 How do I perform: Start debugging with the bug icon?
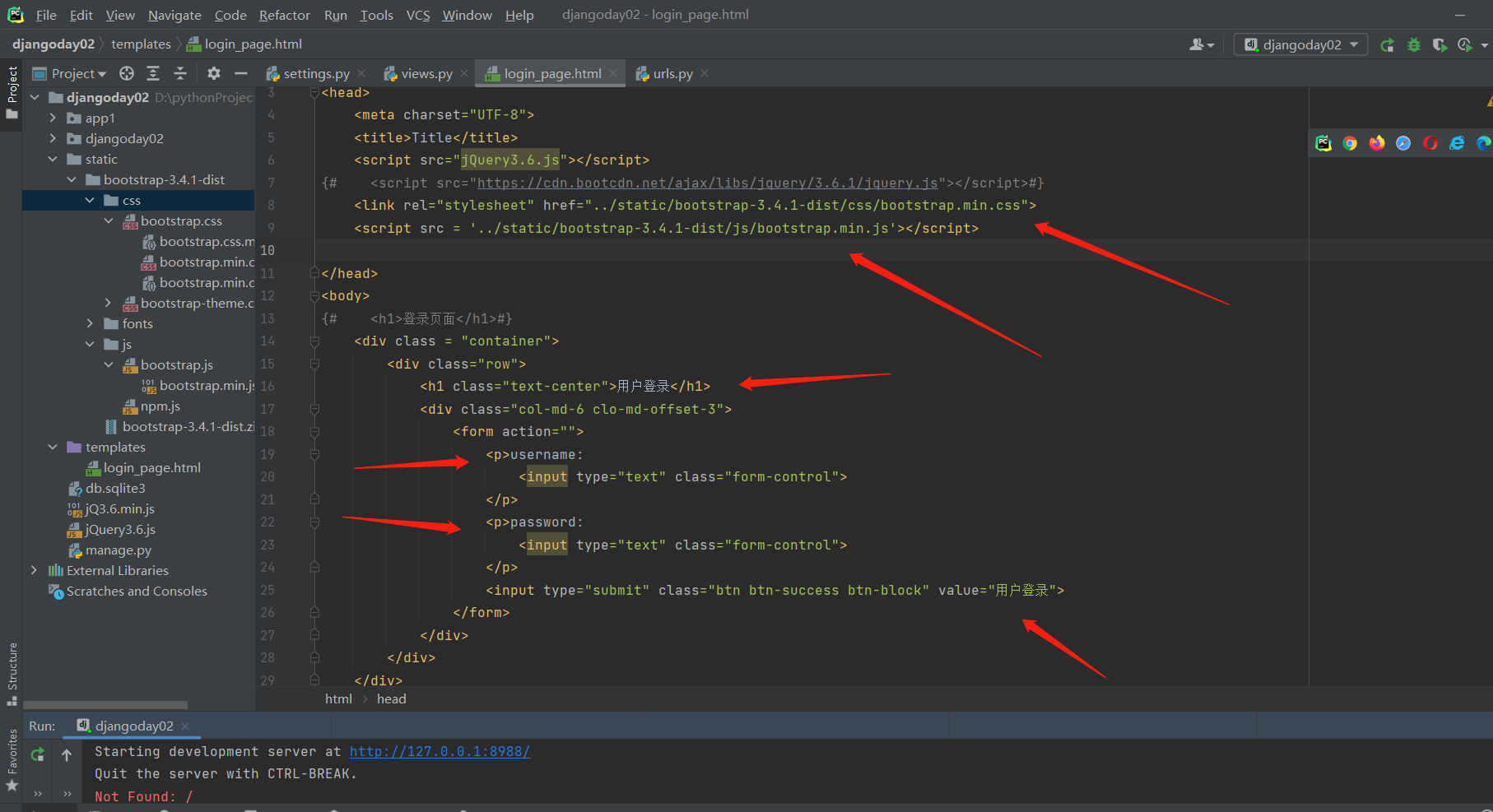click(x=1414, y=44)
